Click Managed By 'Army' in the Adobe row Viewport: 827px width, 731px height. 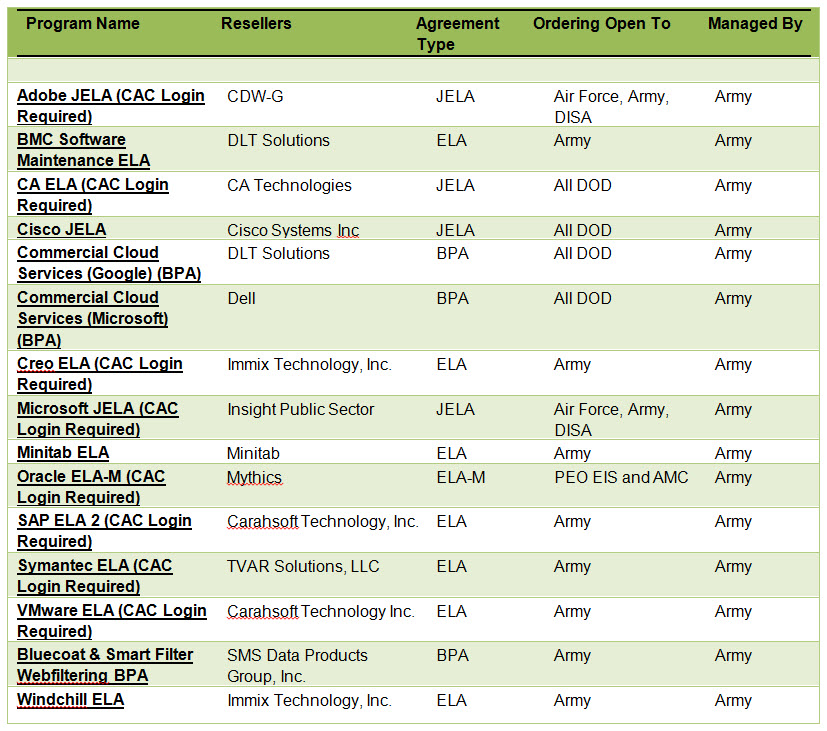[x=733, y=97]
